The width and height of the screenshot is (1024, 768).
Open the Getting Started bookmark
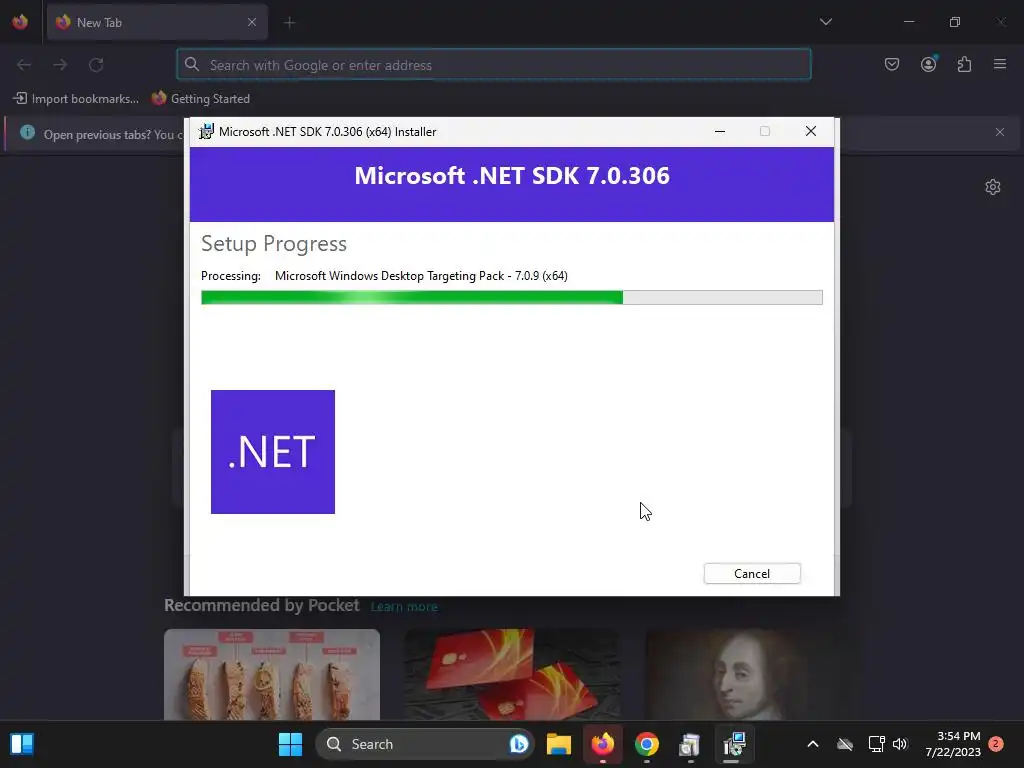pos(201,99)
